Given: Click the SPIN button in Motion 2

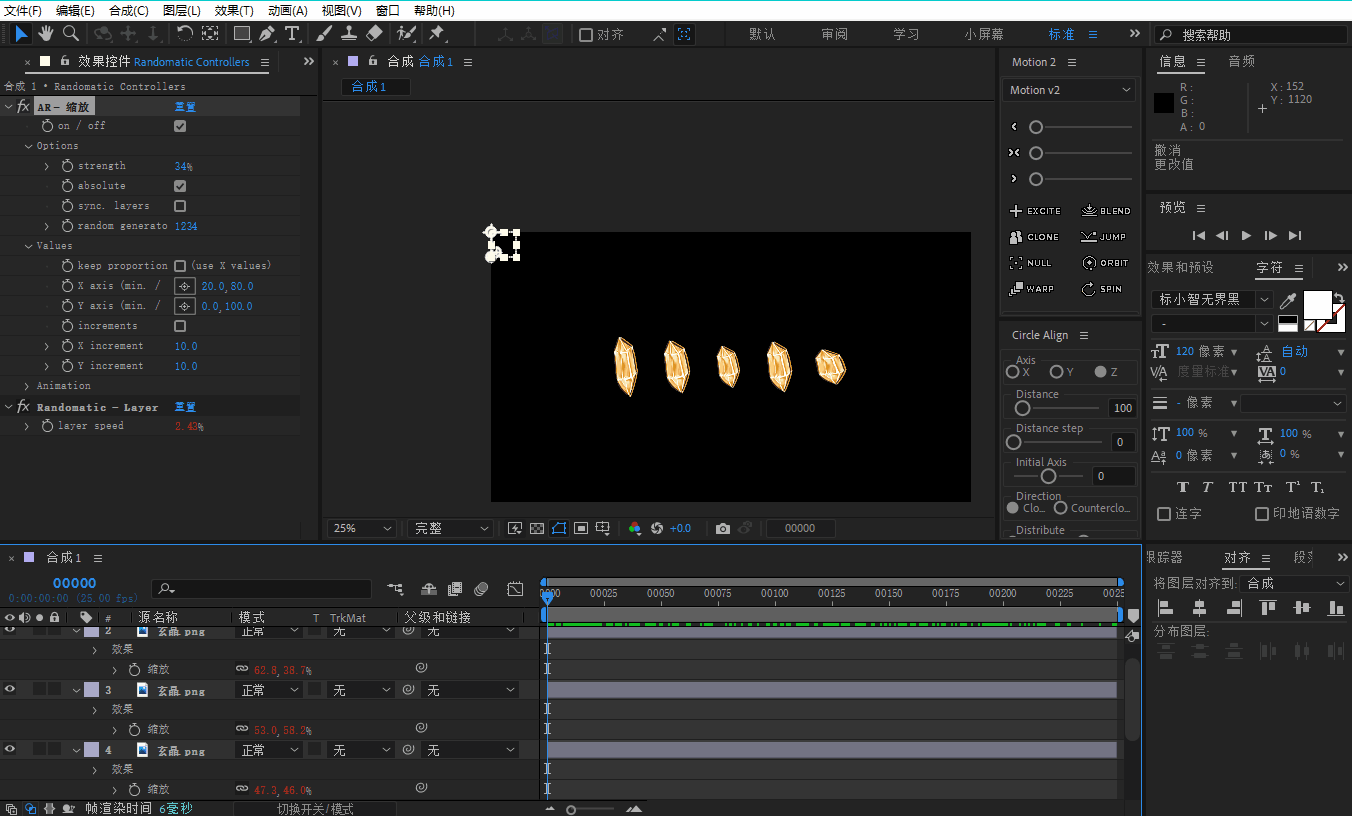Looking at the screenshot, I should (x=1102, y=289).
